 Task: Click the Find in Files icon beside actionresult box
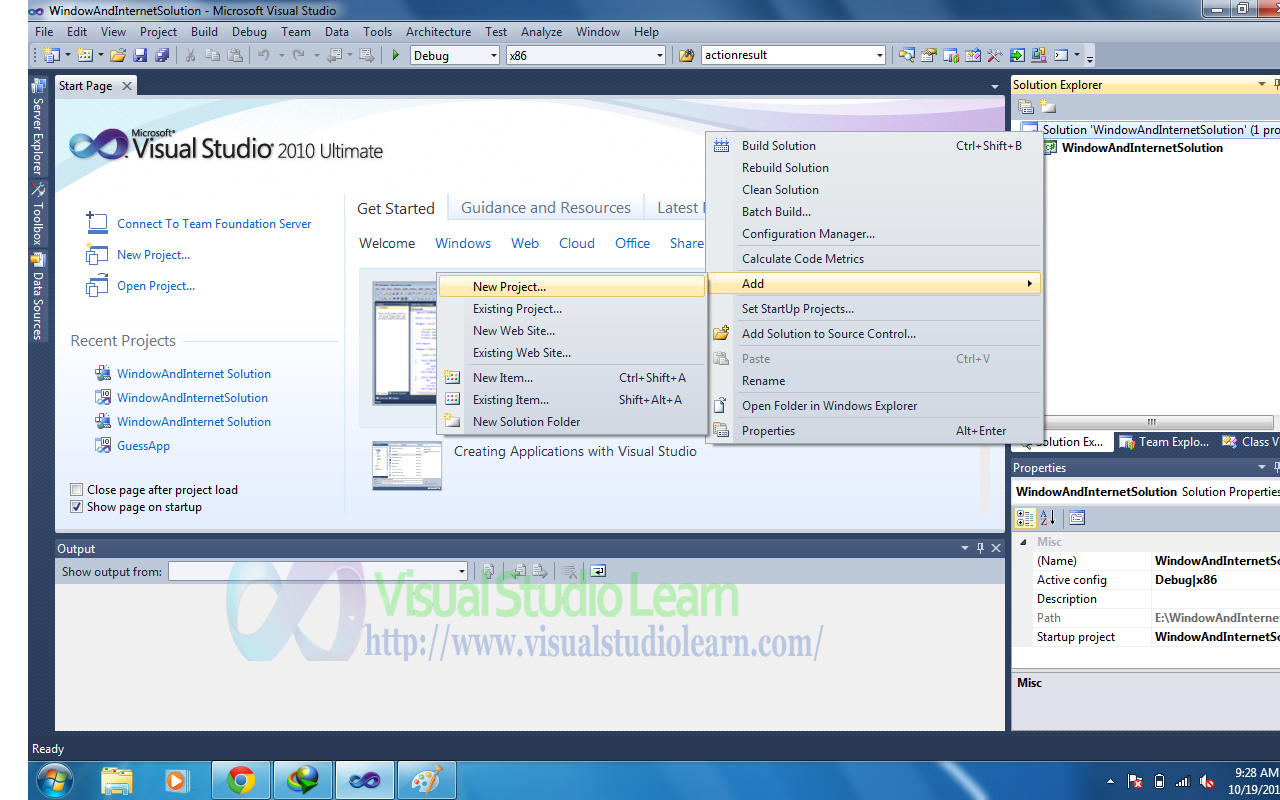click(x=686, y=55)
